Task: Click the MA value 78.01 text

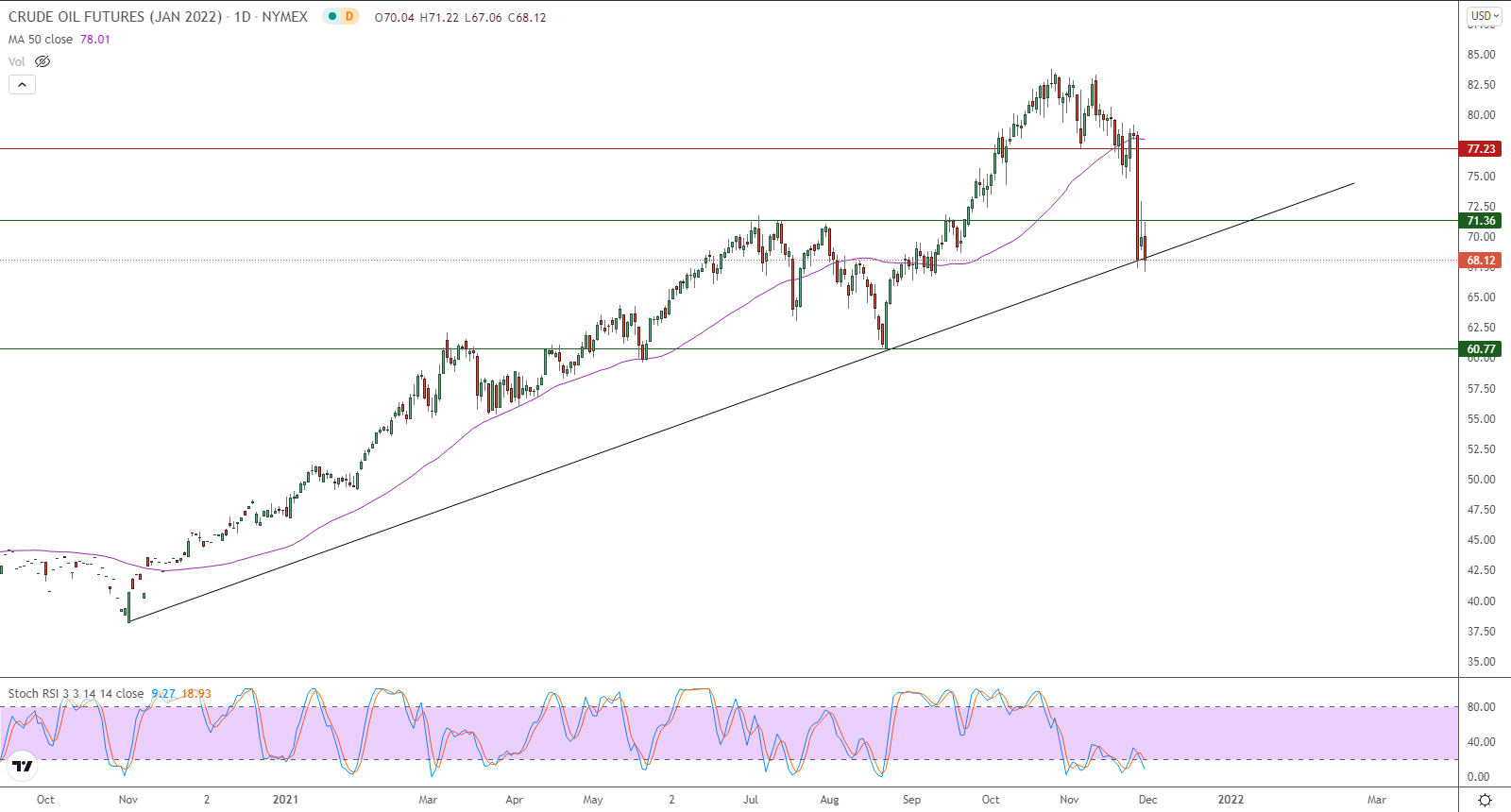Action: [95, 40]
